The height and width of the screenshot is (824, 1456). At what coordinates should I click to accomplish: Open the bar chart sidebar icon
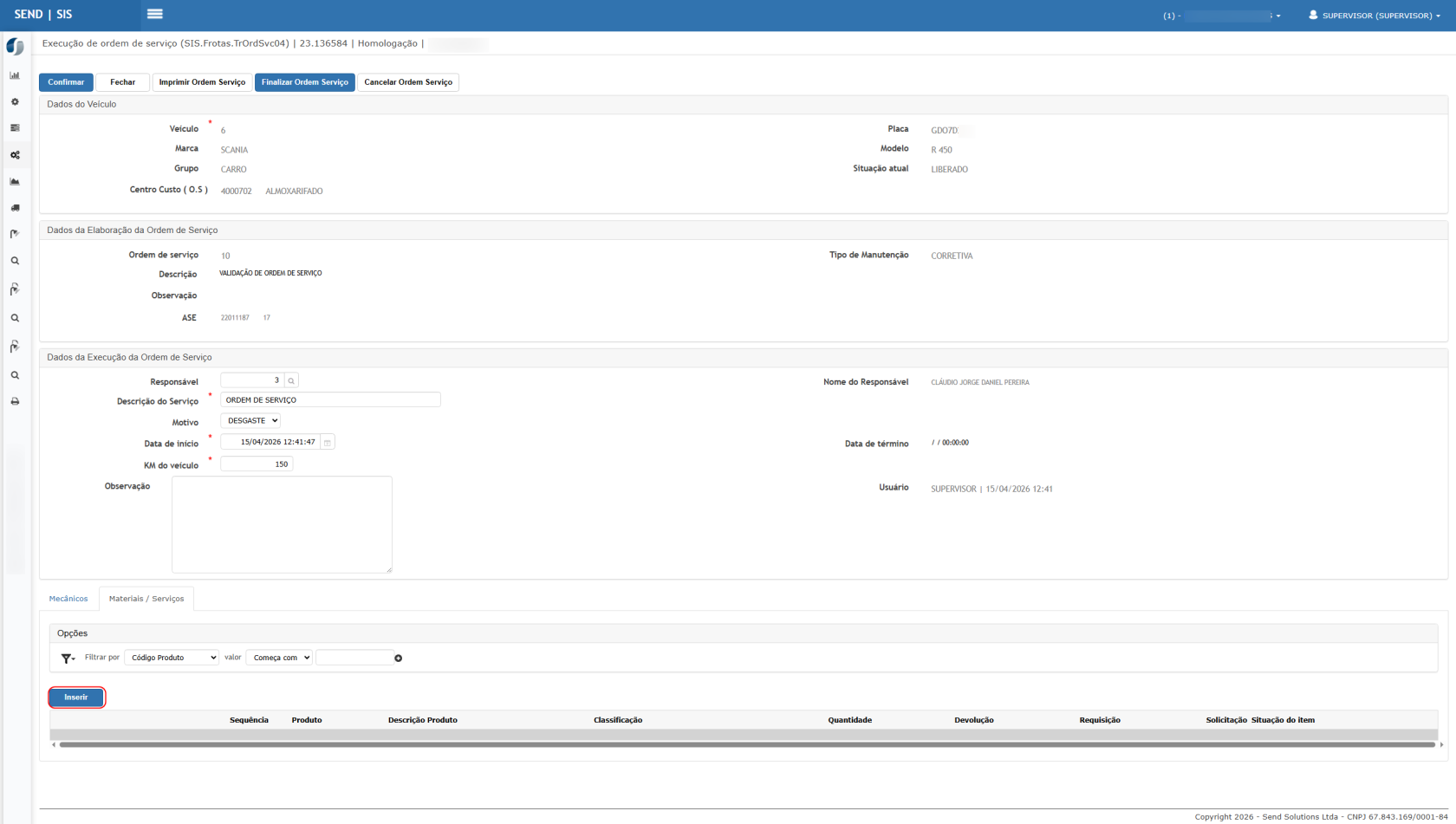click(x=15, y=75)
